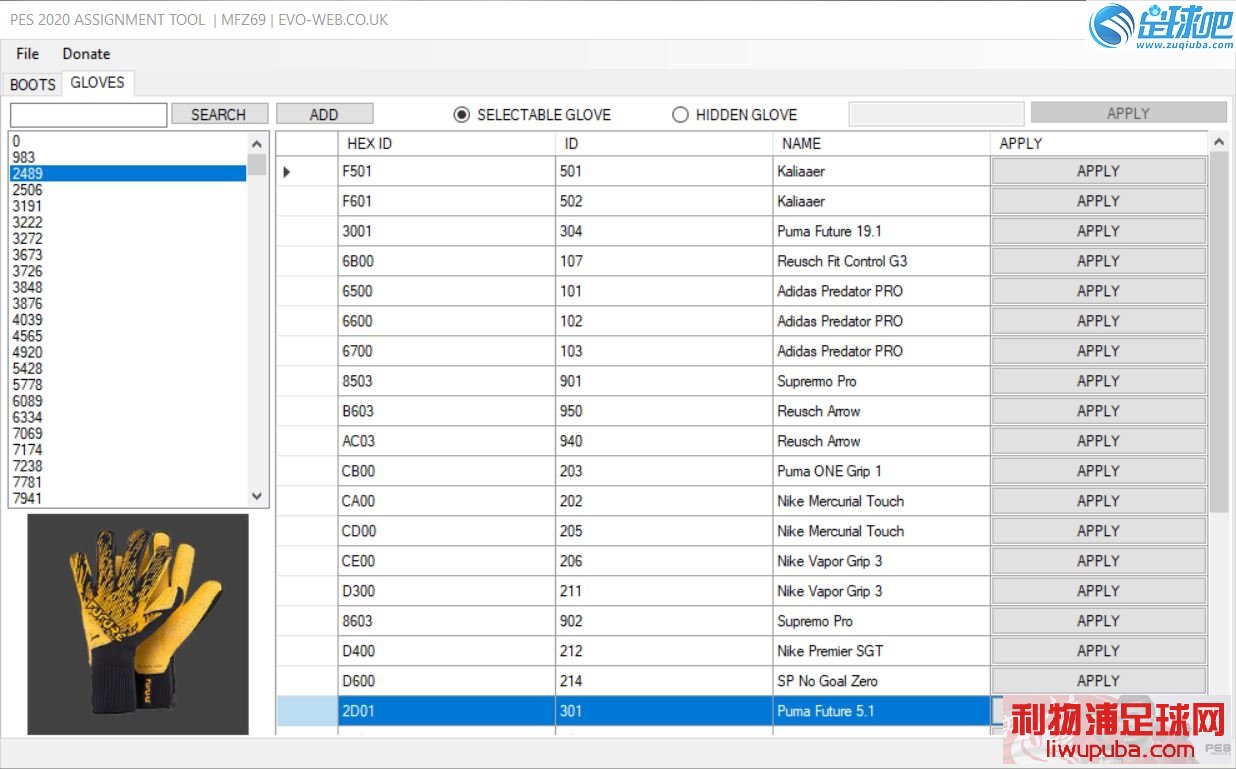Click the 2D01 hex ID cell
Viewport: 1236px width, 769px height.
pyautogui.click(x=447, y=711)
